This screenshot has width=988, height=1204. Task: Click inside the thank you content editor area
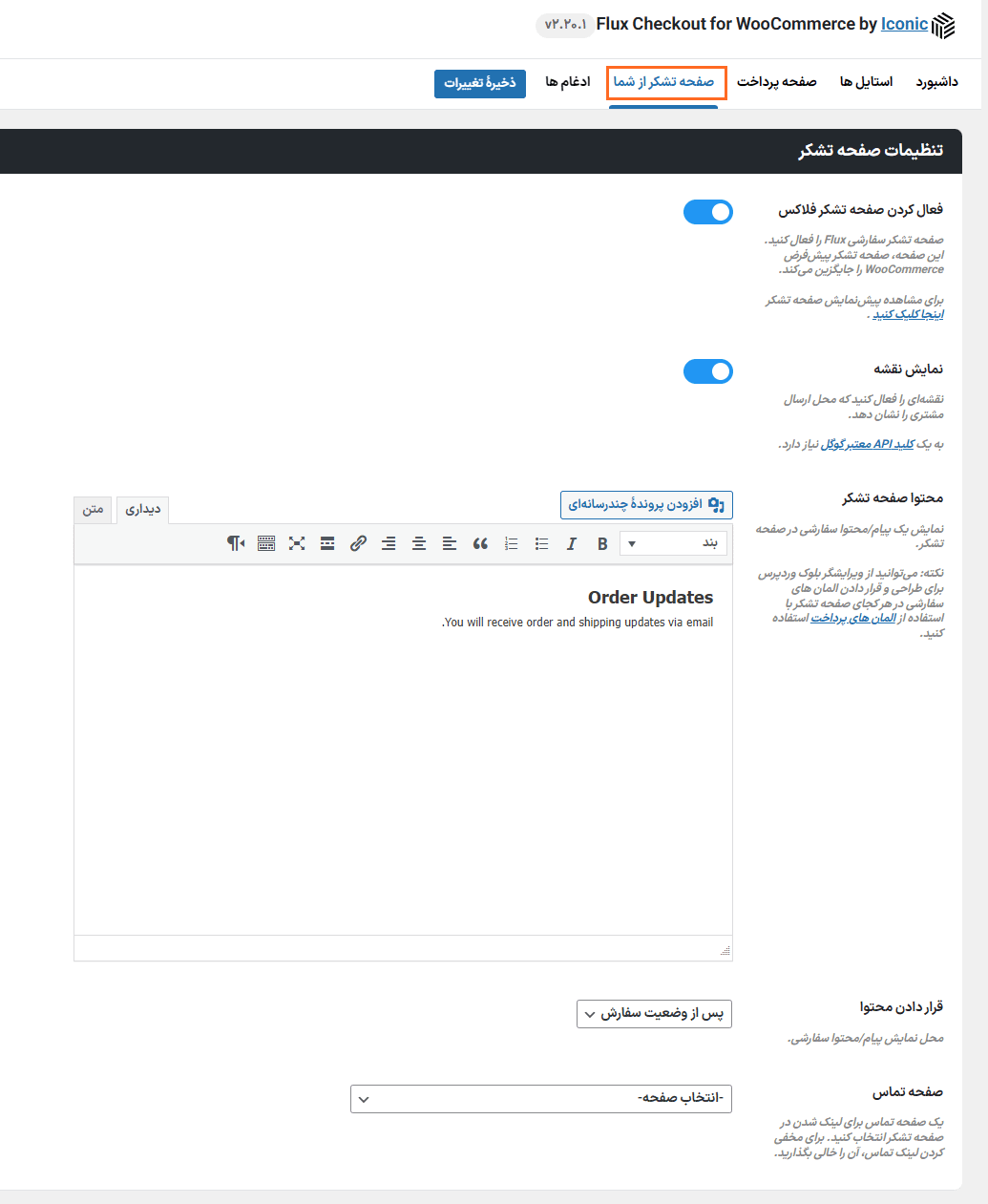401,764
